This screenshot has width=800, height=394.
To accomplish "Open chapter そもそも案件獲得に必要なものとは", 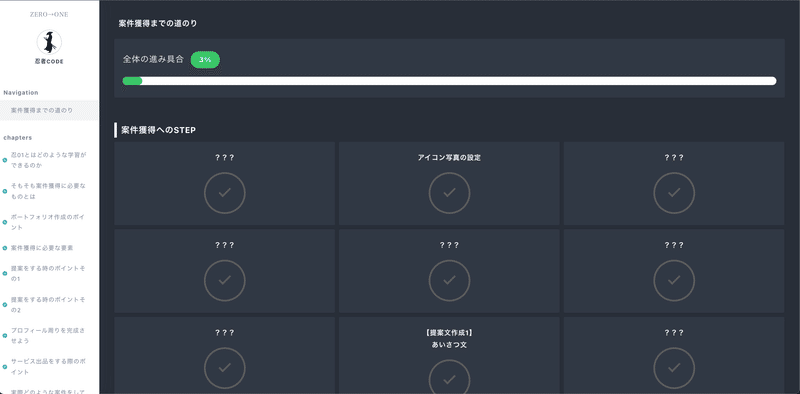I will (x=49, y=191).
